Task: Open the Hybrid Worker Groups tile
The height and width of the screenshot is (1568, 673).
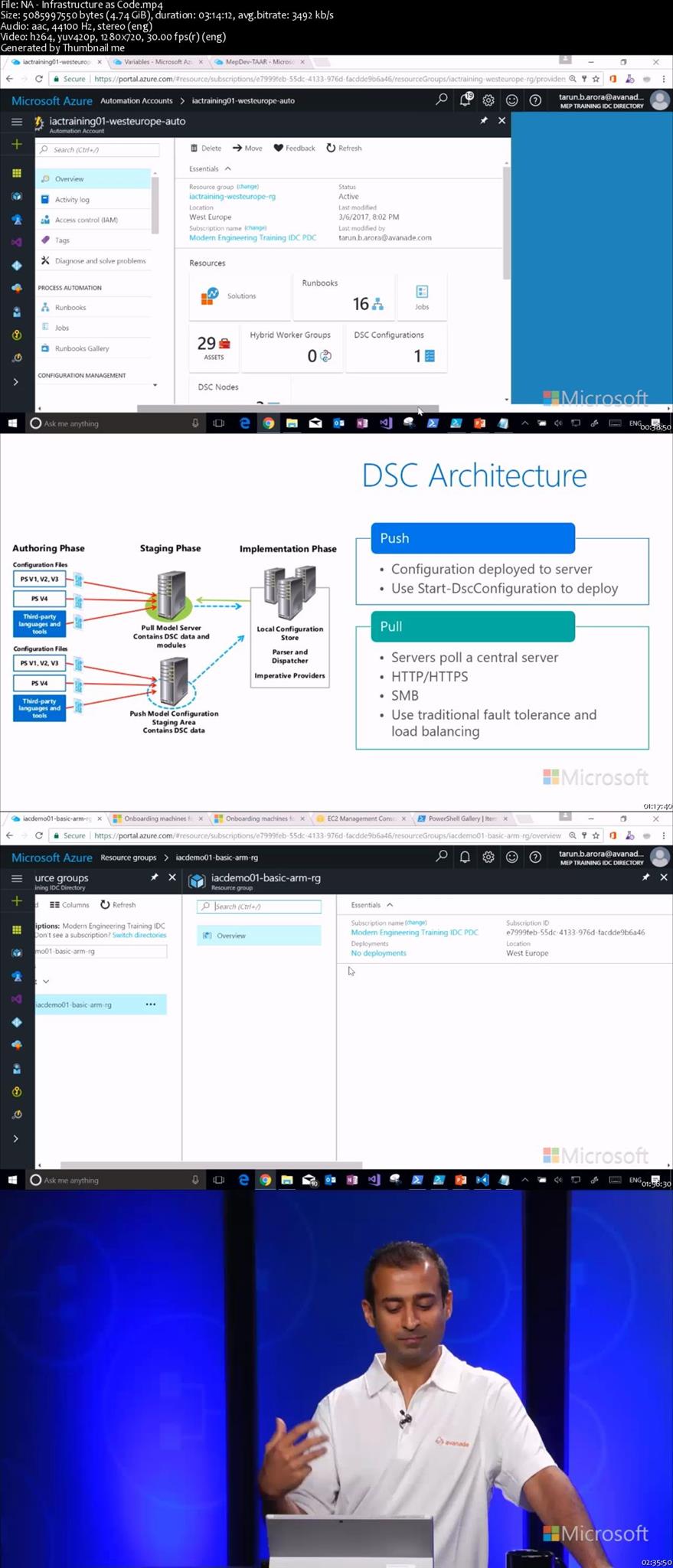Action: [291, 347]
